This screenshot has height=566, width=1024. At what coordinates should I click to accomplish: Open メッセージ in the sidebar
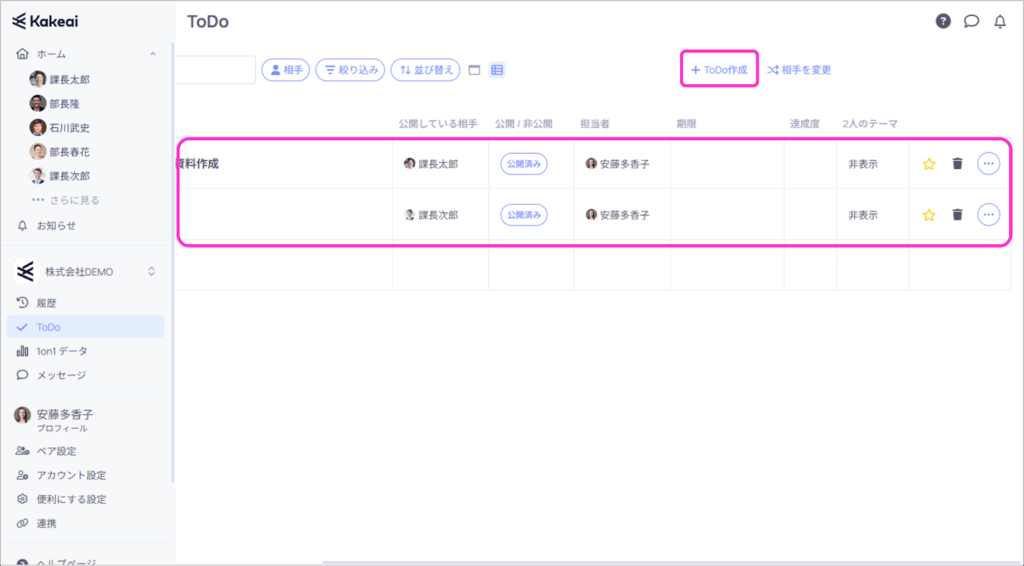(61, 375)
